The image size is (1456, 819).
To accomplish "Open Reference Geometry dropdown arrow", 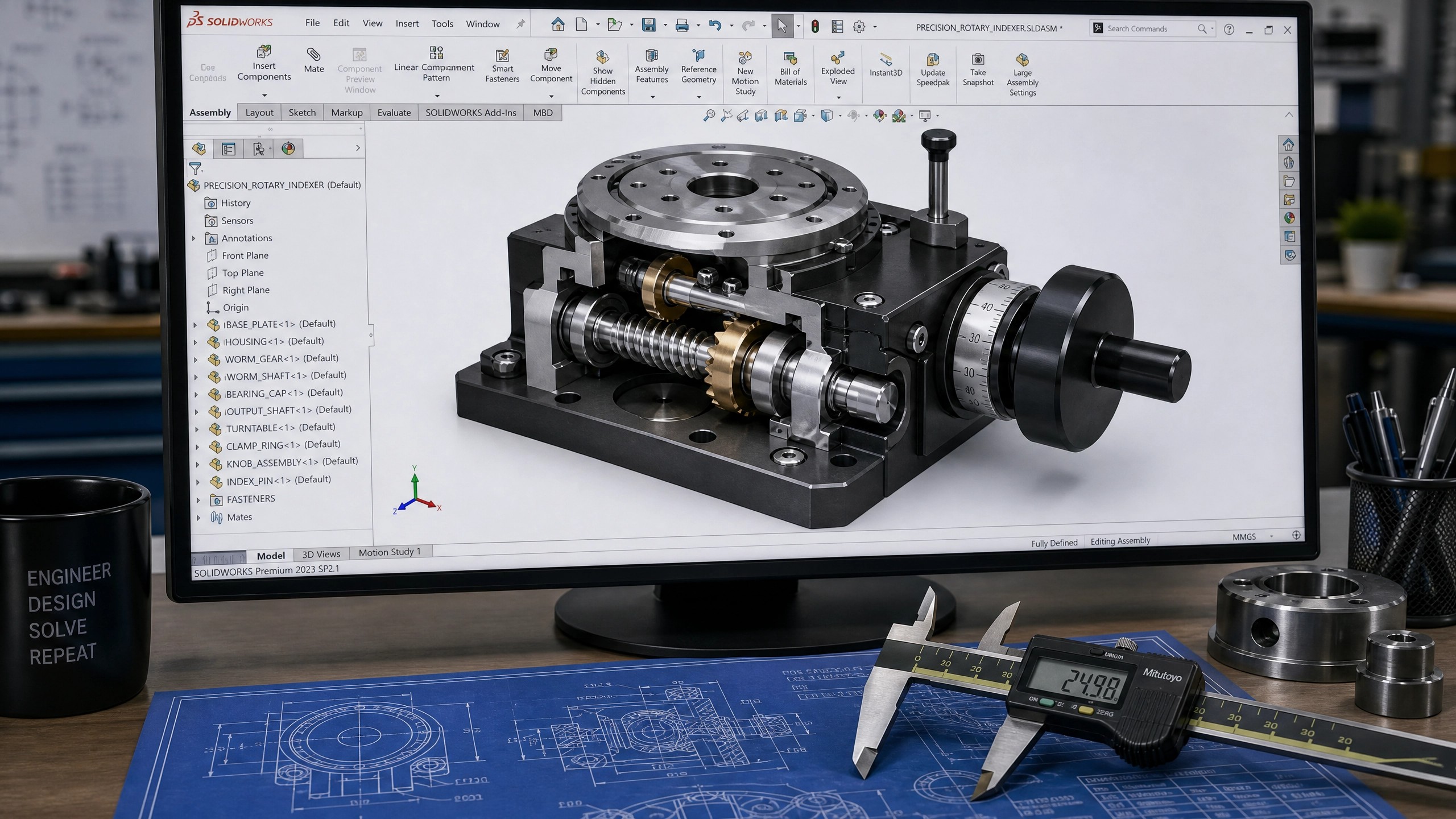I will click(699, 97).
